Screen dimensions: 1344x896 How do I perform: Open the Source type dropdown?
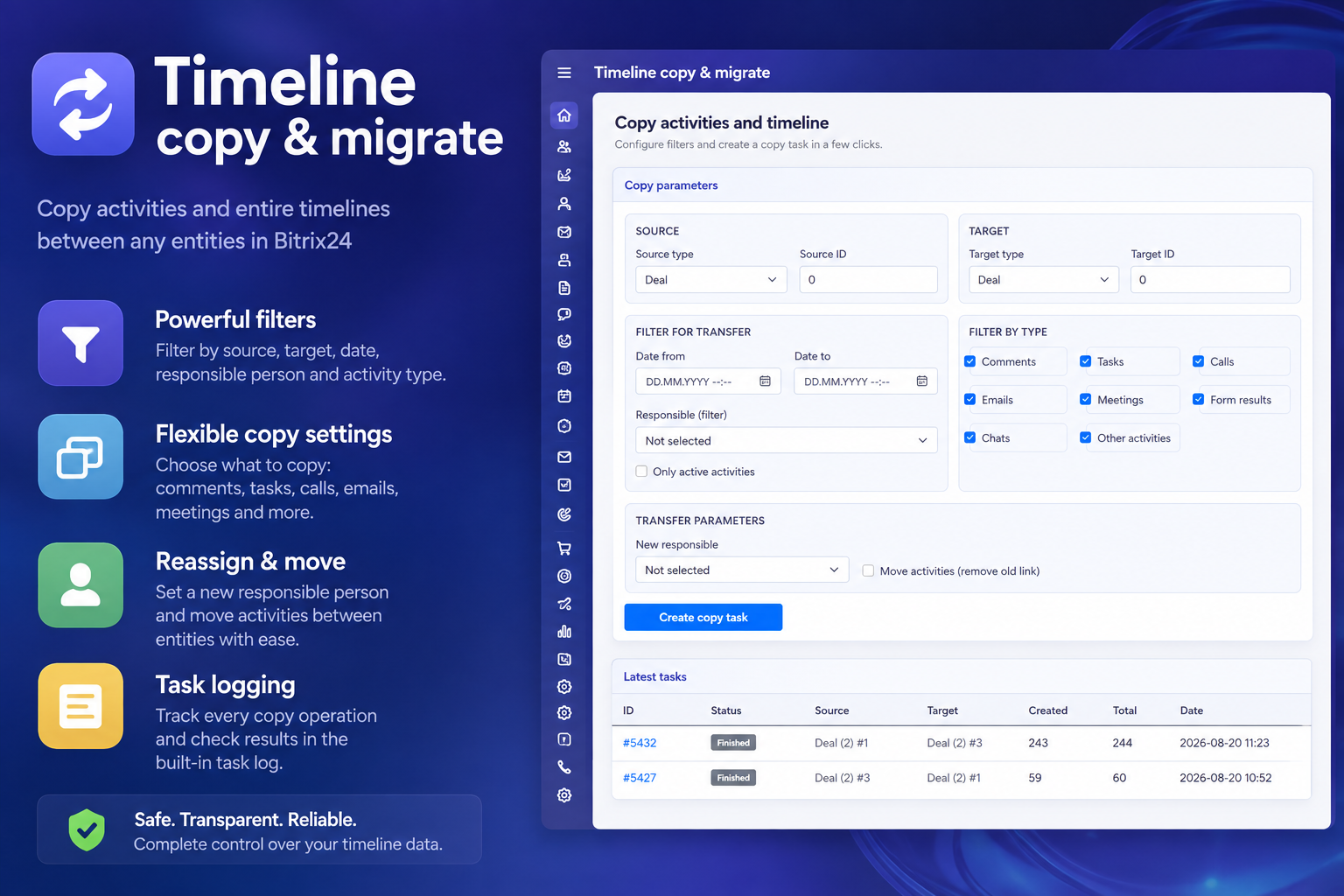click(710, 280)
